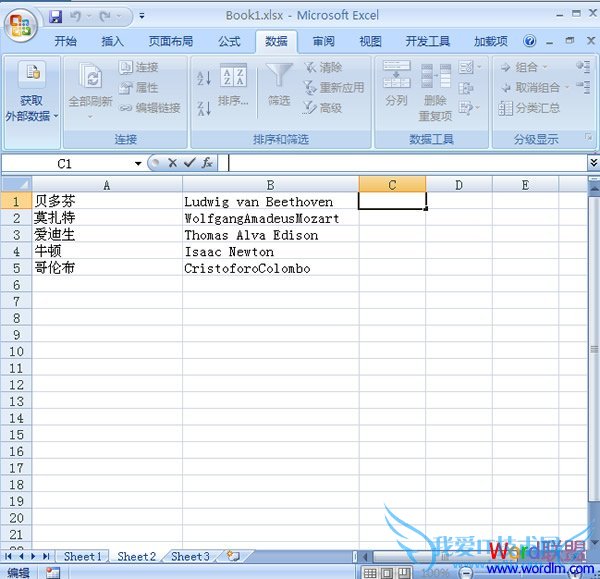This screenshot has width=600, height=579.
Task: Open Excel help with the question mark
Action: click(530, 41)
